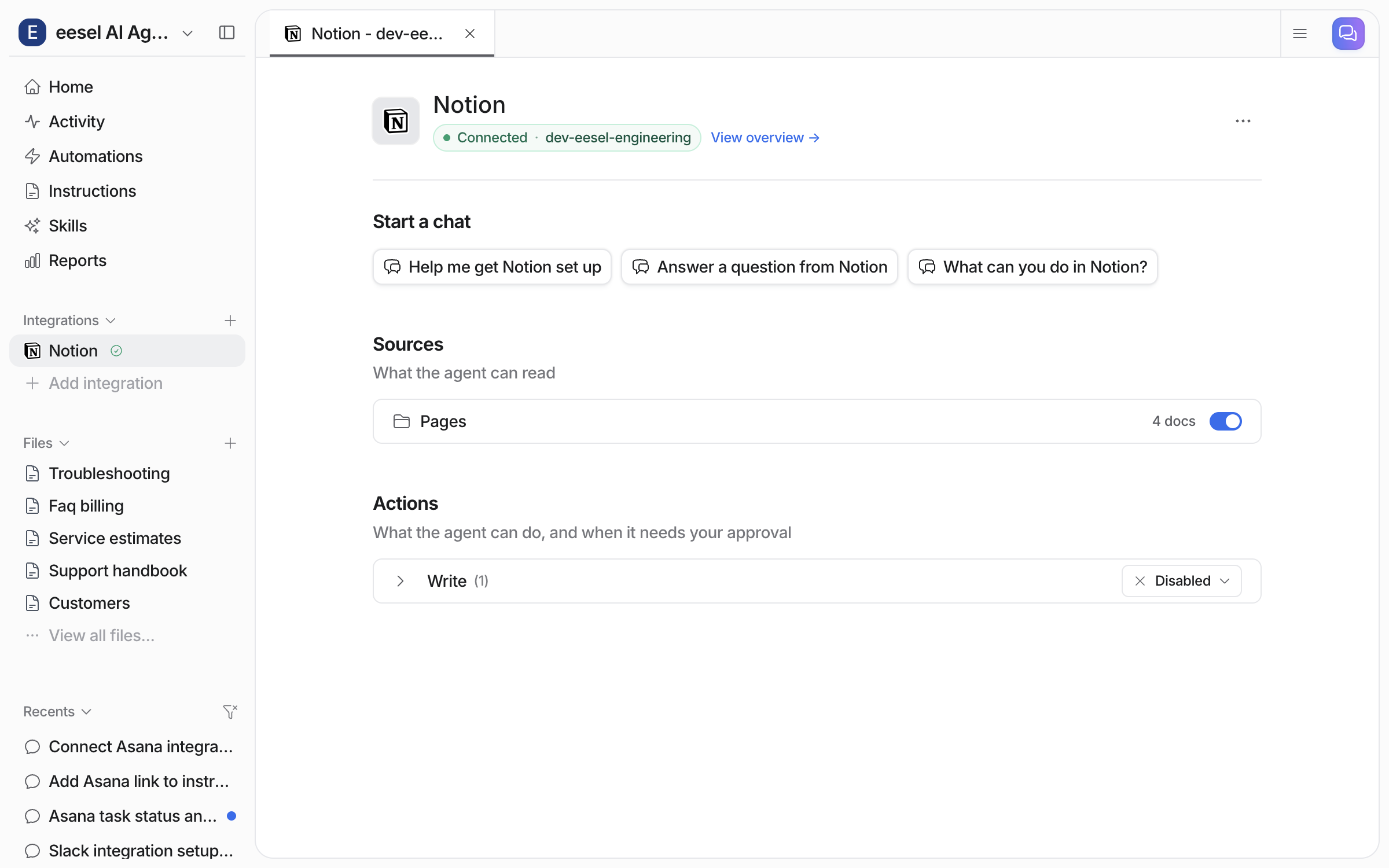Open Automations in the sidebar

point(127,156)
